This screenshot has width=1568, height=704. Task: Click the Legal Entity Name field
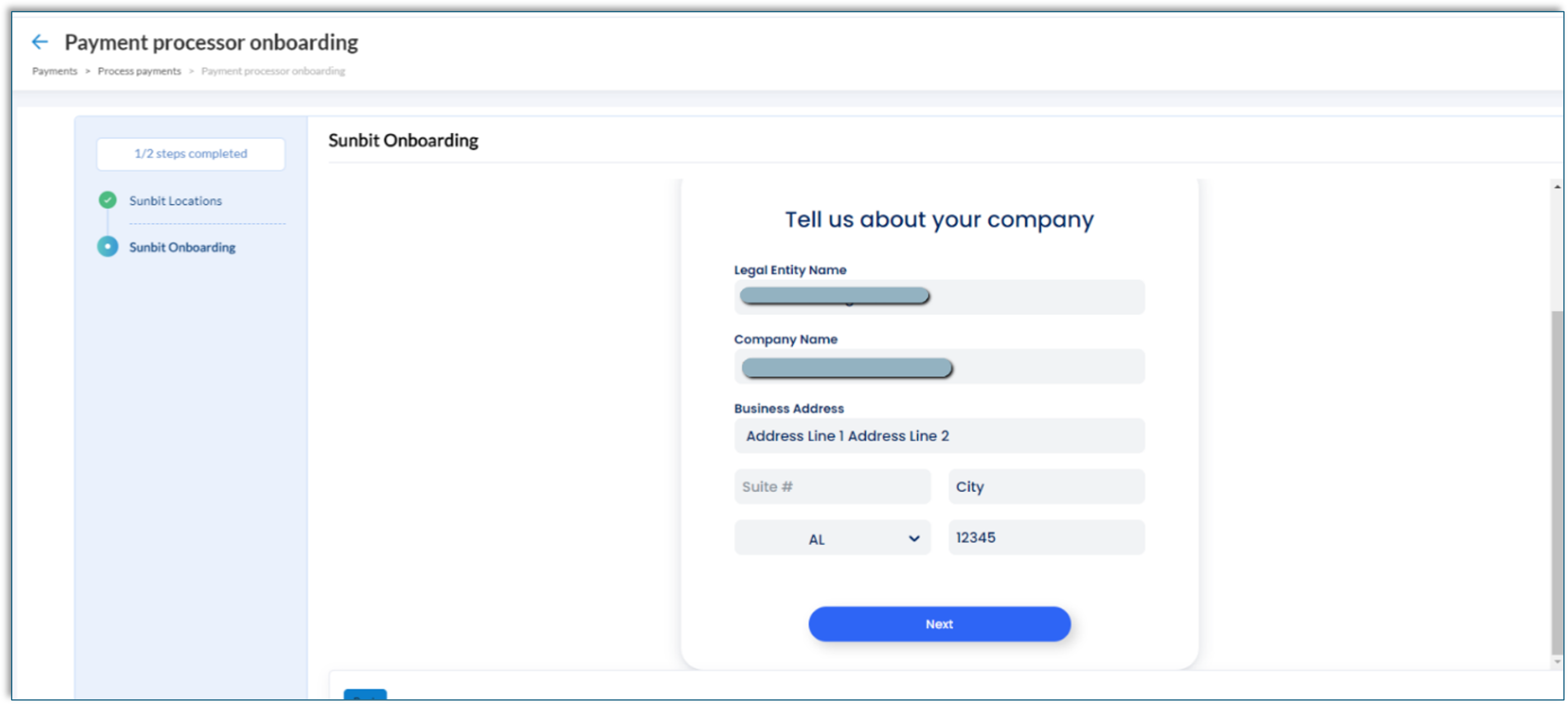tap(939, 298)
